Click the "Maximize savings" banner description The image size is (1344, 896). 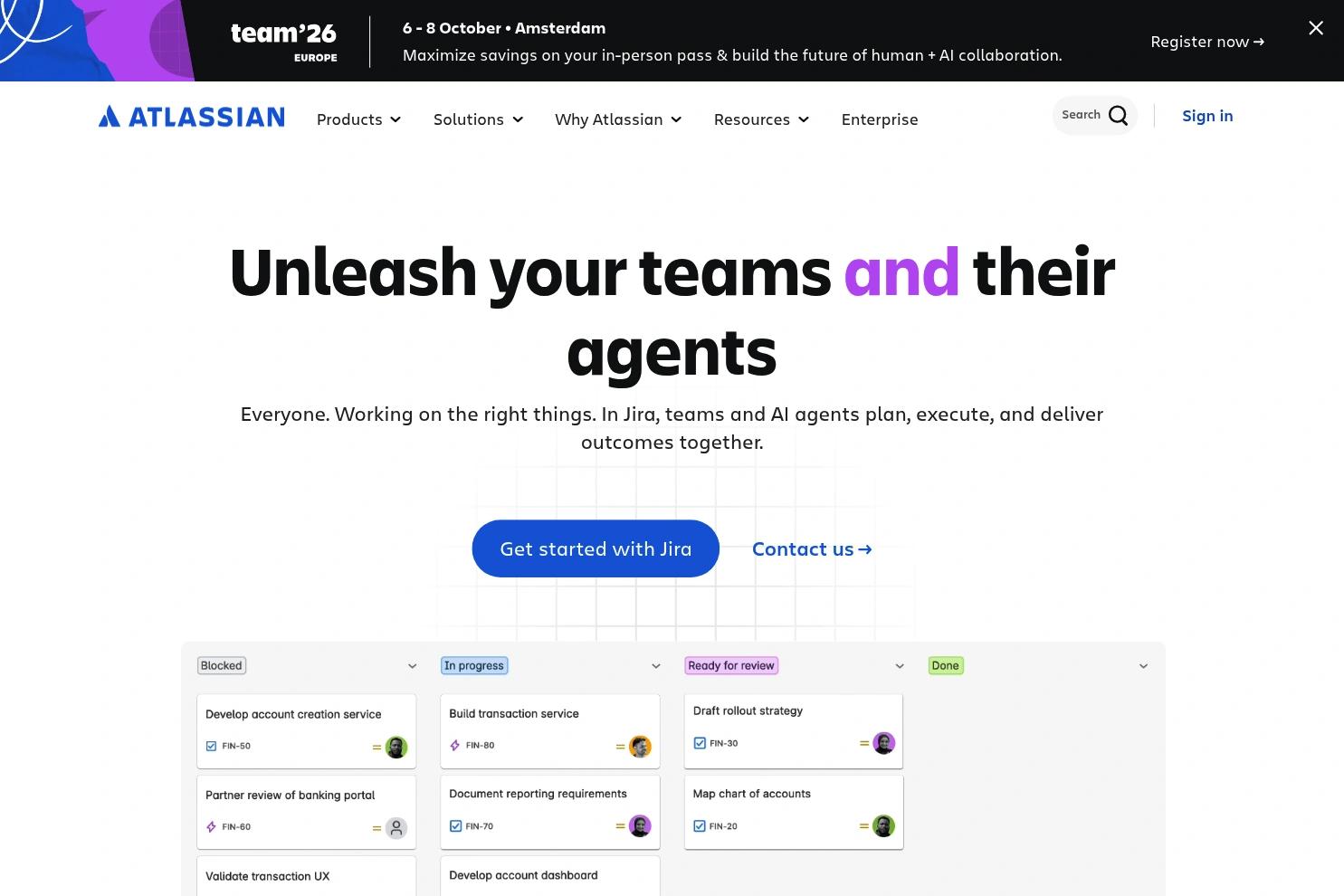coord(732,55)
